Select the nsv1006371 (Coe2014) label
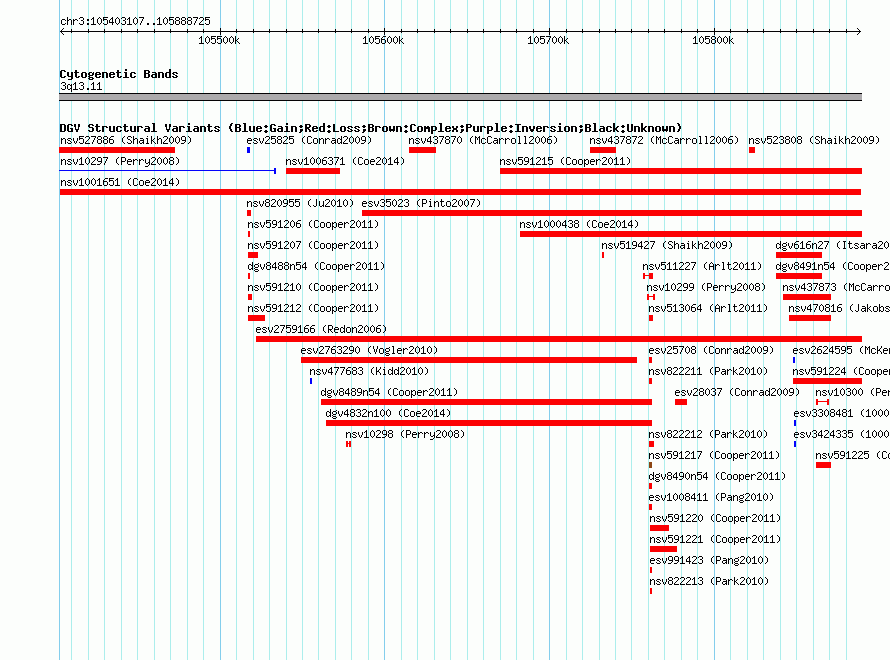The height and width of the screenshot is (660, 890). point(345,161)
